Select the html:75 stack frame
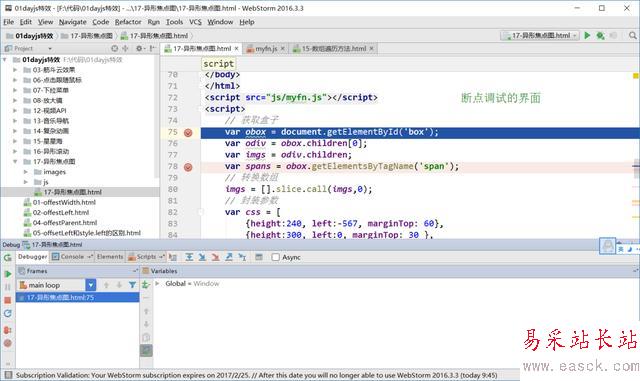 point(78,297)
